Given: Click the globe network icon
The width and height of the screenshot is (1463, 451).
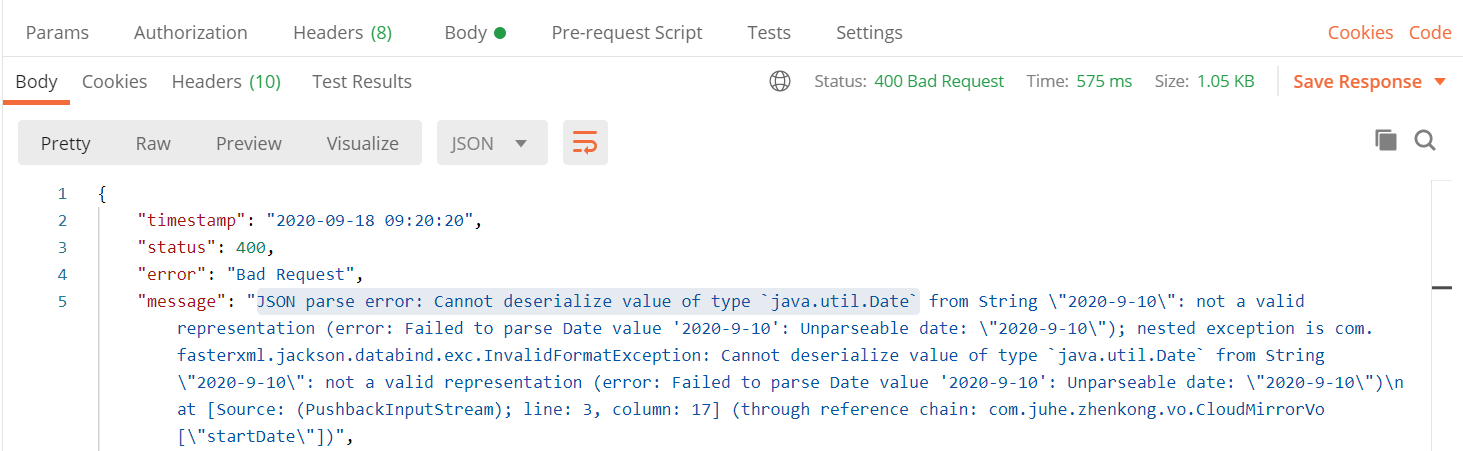Looking at the screenshot, I should point(780,82).
